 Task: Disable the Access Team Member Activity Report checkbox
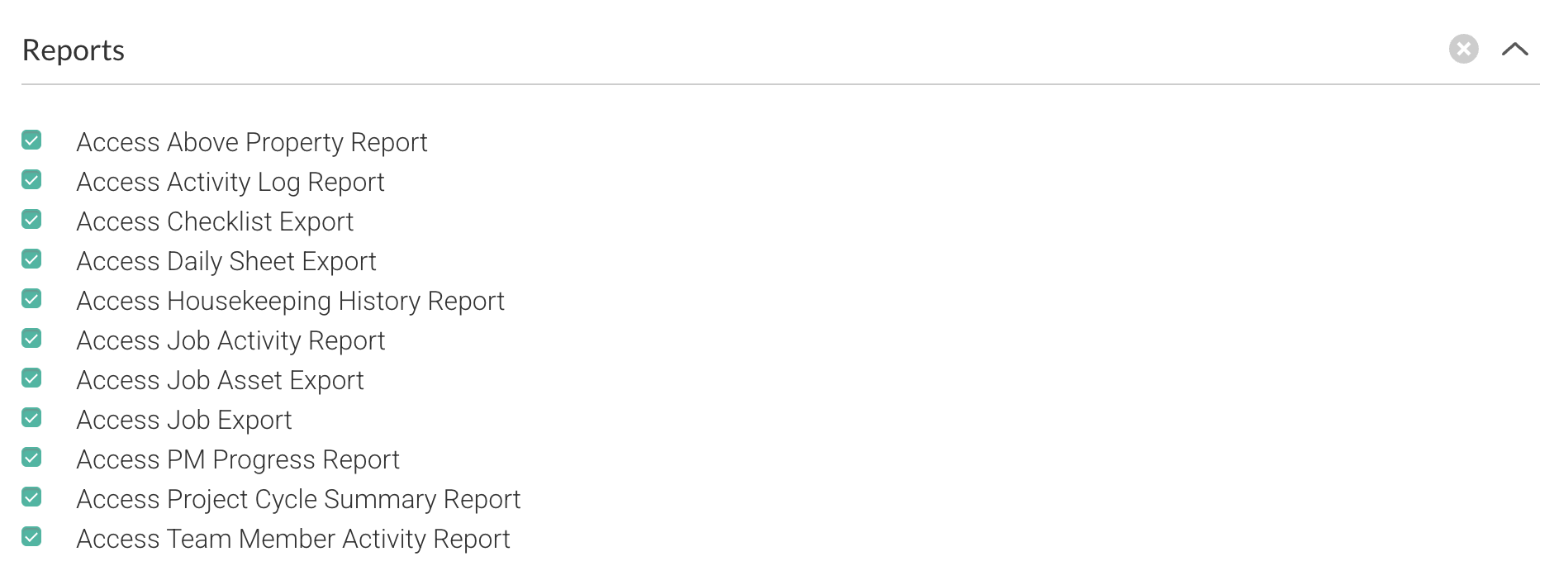coord(31,536)
